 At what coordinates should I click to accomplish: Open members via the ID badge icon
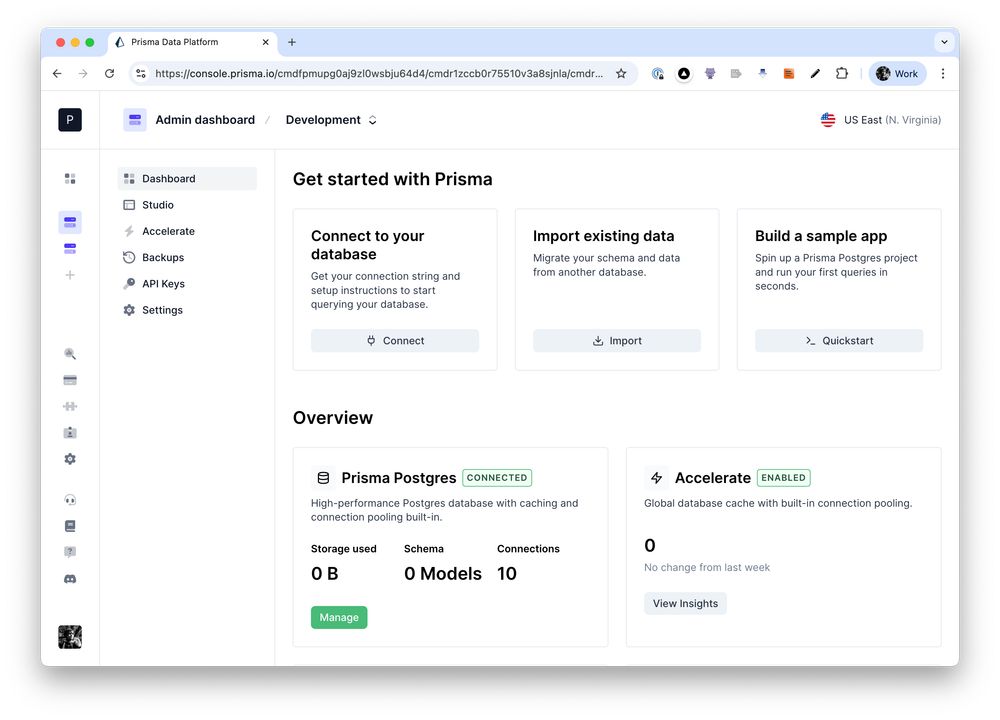pyautogui.click(x=70, y=433)
